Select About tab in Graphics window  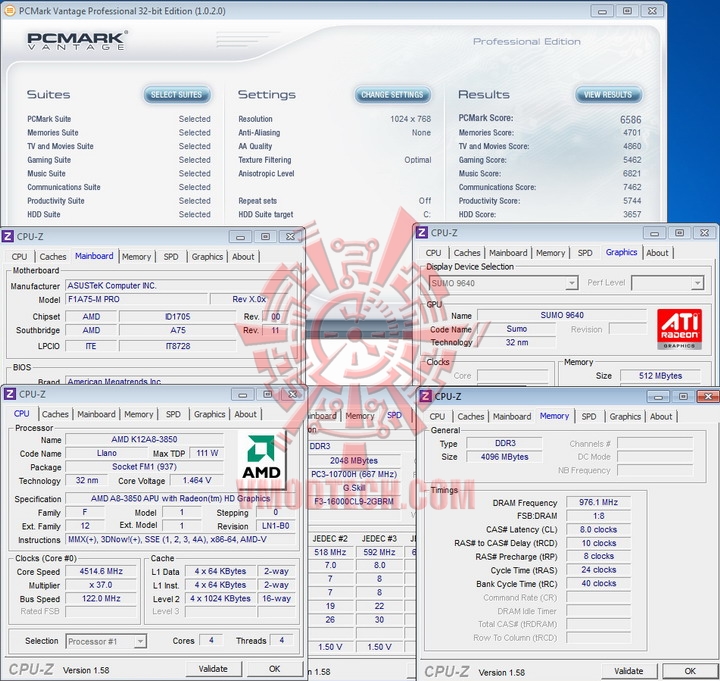(x=658, y=253)
